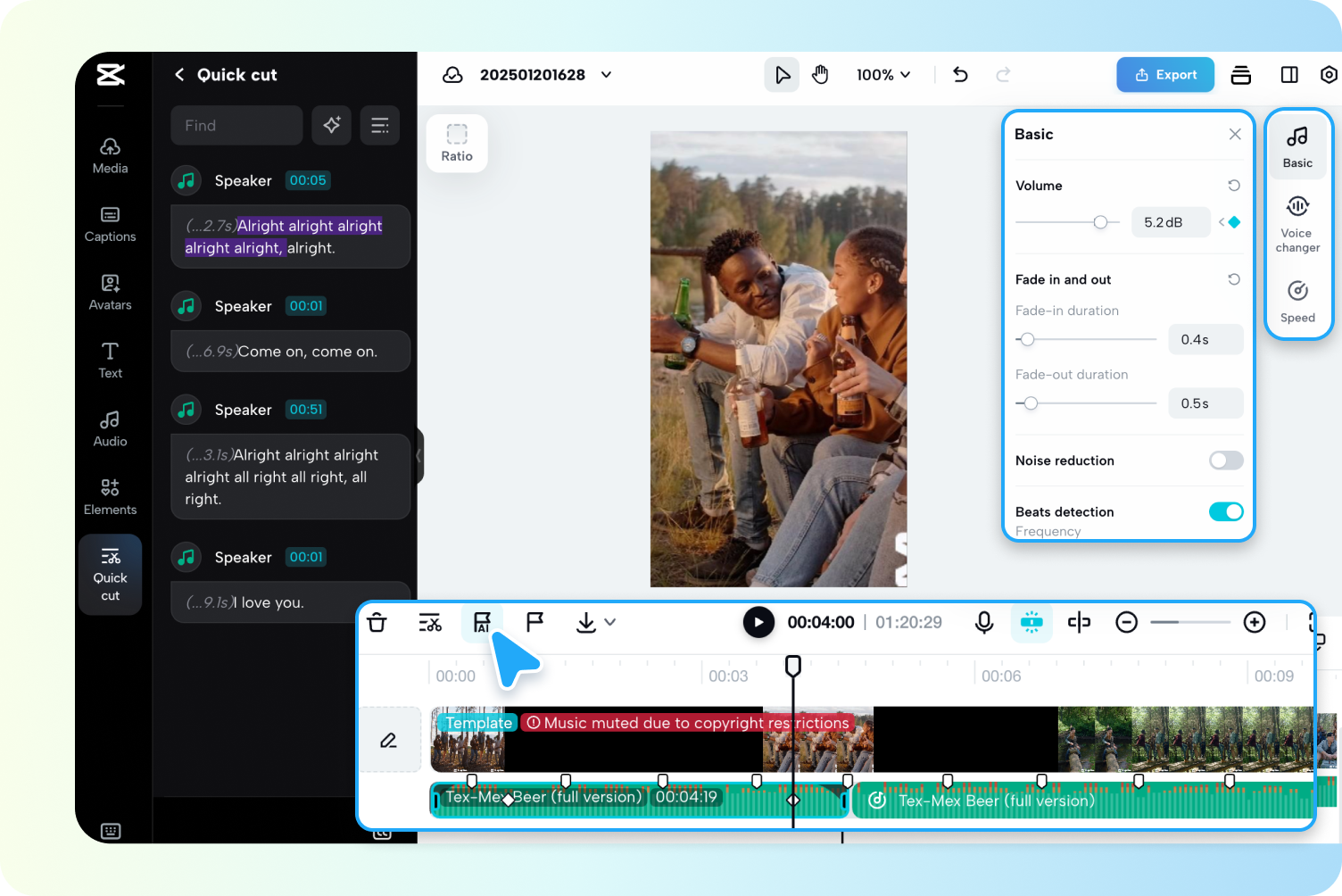Viewport: 1342px width, 896px height.
Task: Split the clip at the playhead
Action: [x=1079, y=622]
